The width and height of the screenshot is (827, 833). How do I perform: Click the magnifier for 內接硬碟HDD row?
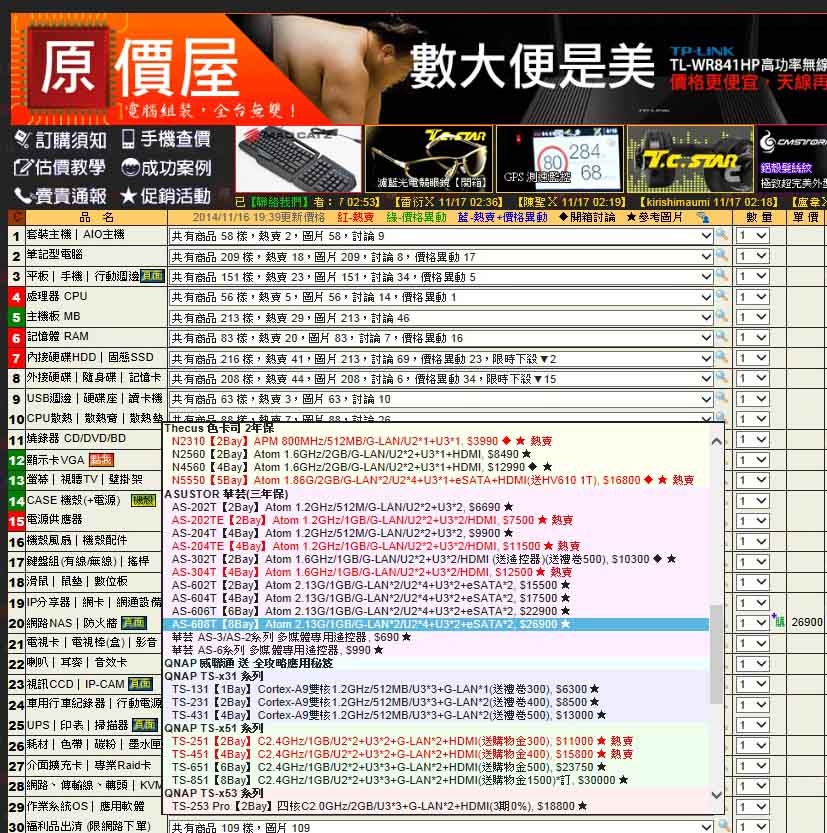(721, 358)
